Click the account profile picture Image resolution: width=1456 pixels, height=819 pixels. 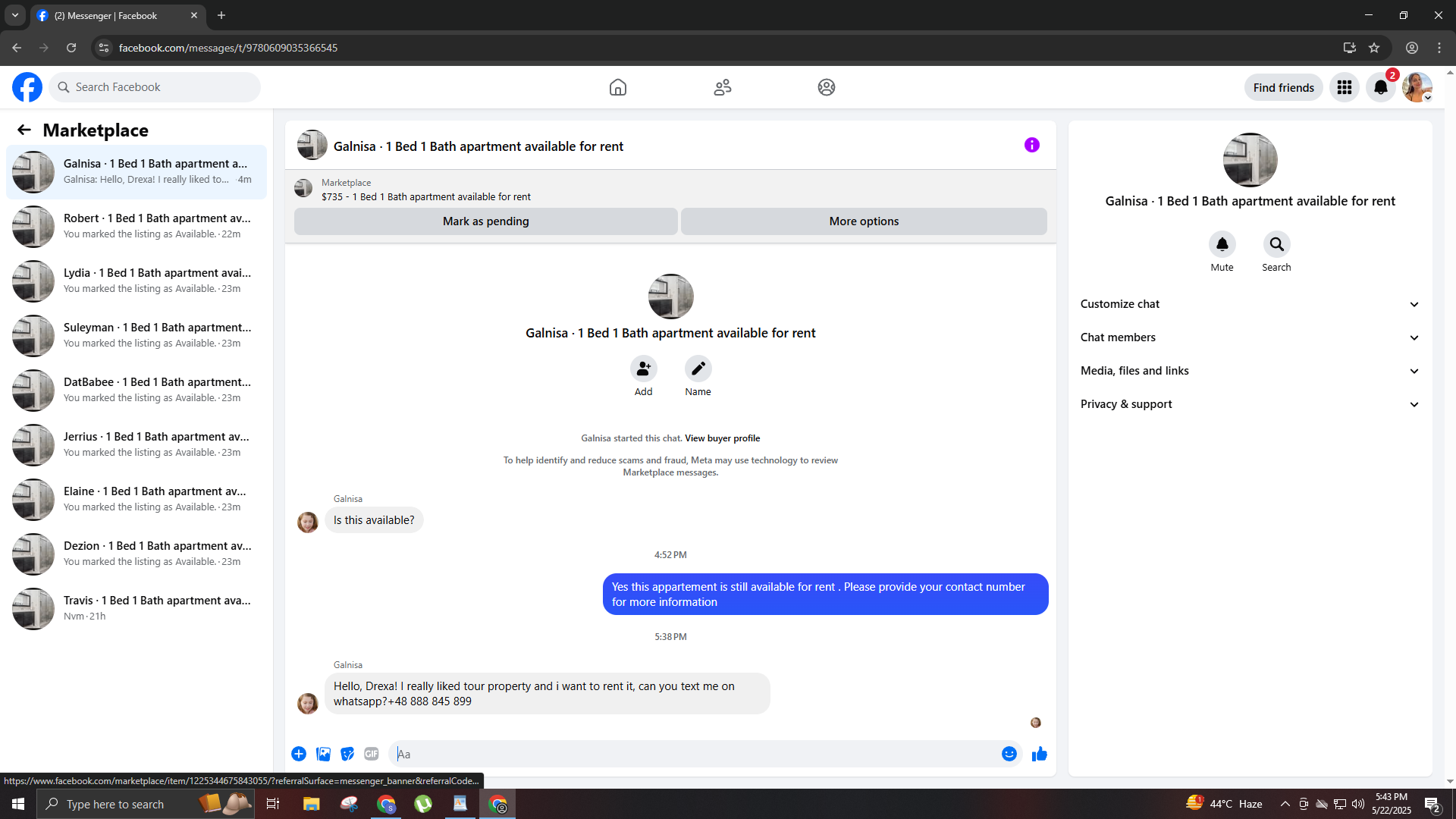1417,87
